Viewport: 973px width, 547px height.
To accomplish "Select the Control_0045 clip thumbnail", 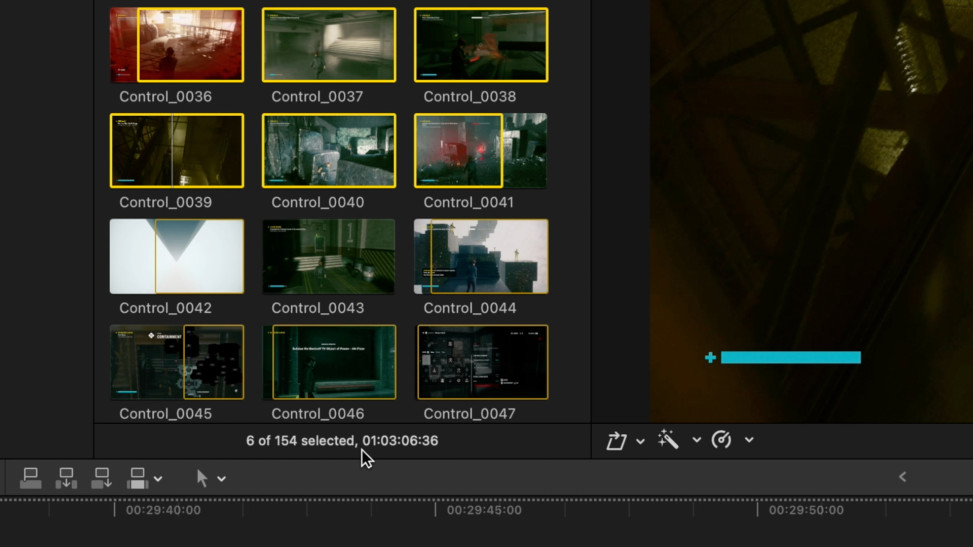I will 177,362.
